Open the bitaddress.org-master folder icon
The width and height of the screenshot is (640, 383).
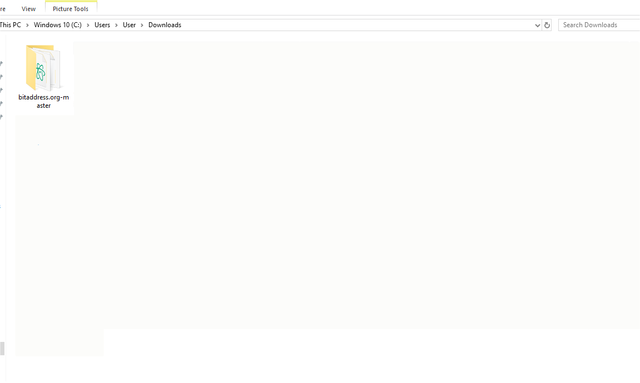click(x=43, y=68)
